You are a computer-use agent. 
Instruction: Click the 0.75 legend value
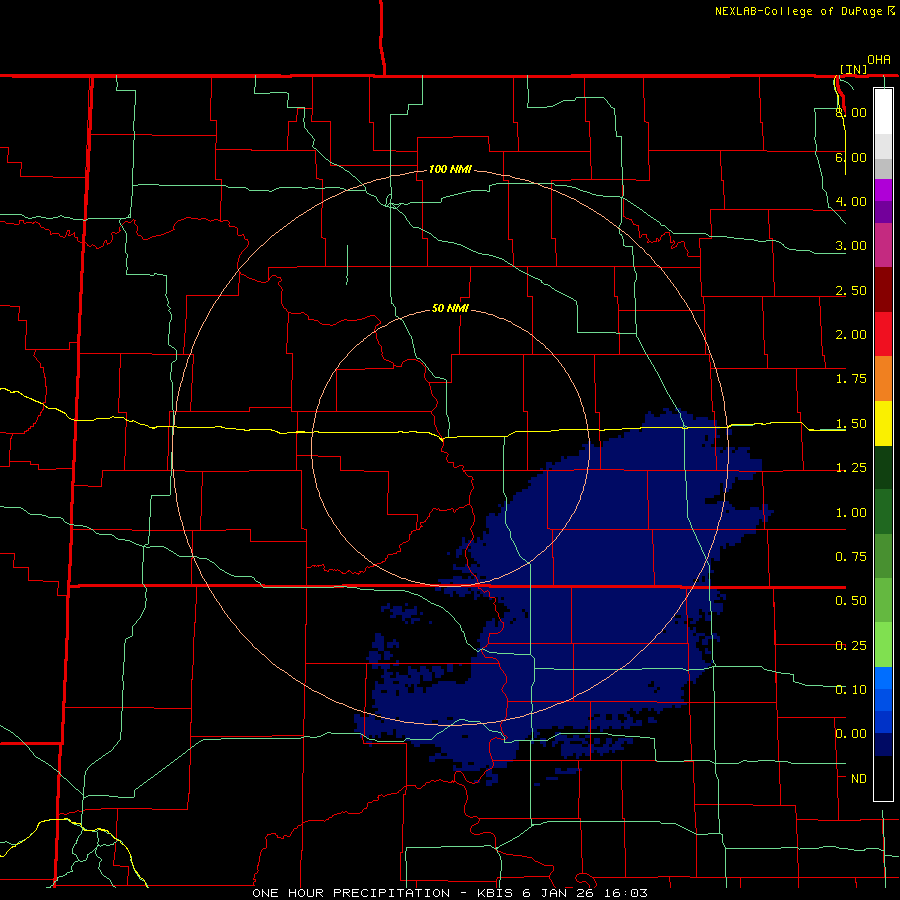[851, 557]
